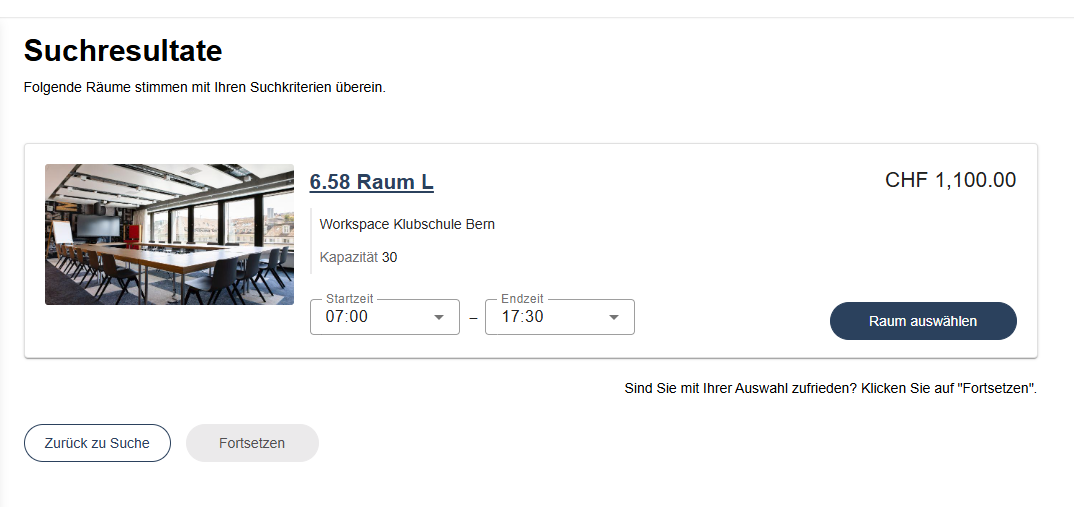
Task: Expand the Endzeit dropdown arrow
Action: point(614,317)
